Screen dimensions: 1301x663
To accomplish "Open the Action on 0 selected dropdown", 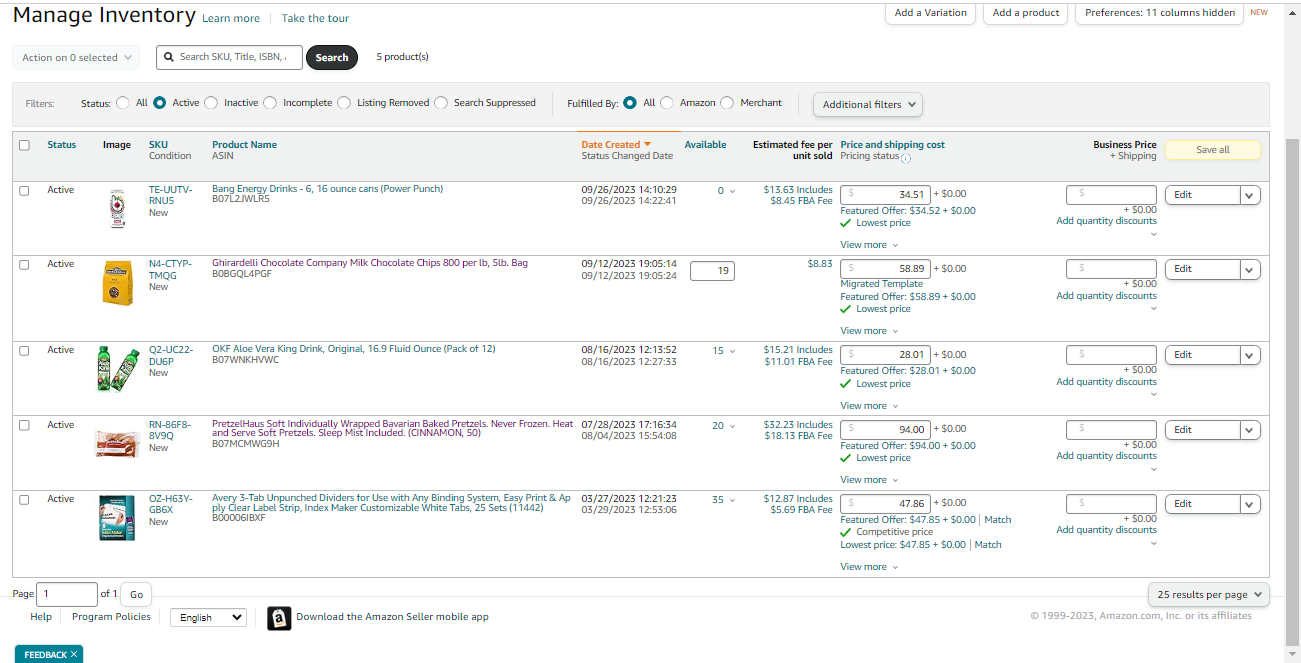I will [x=76, y=57].
